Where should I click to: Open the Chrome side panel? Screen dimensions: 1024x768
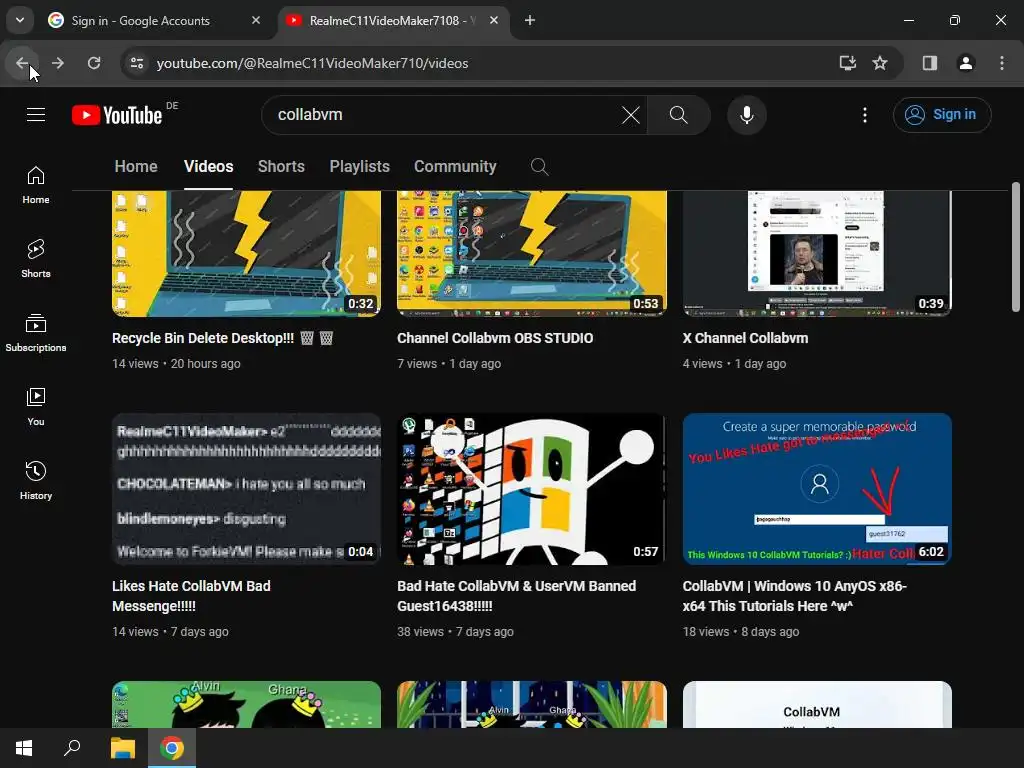(930, 63)
